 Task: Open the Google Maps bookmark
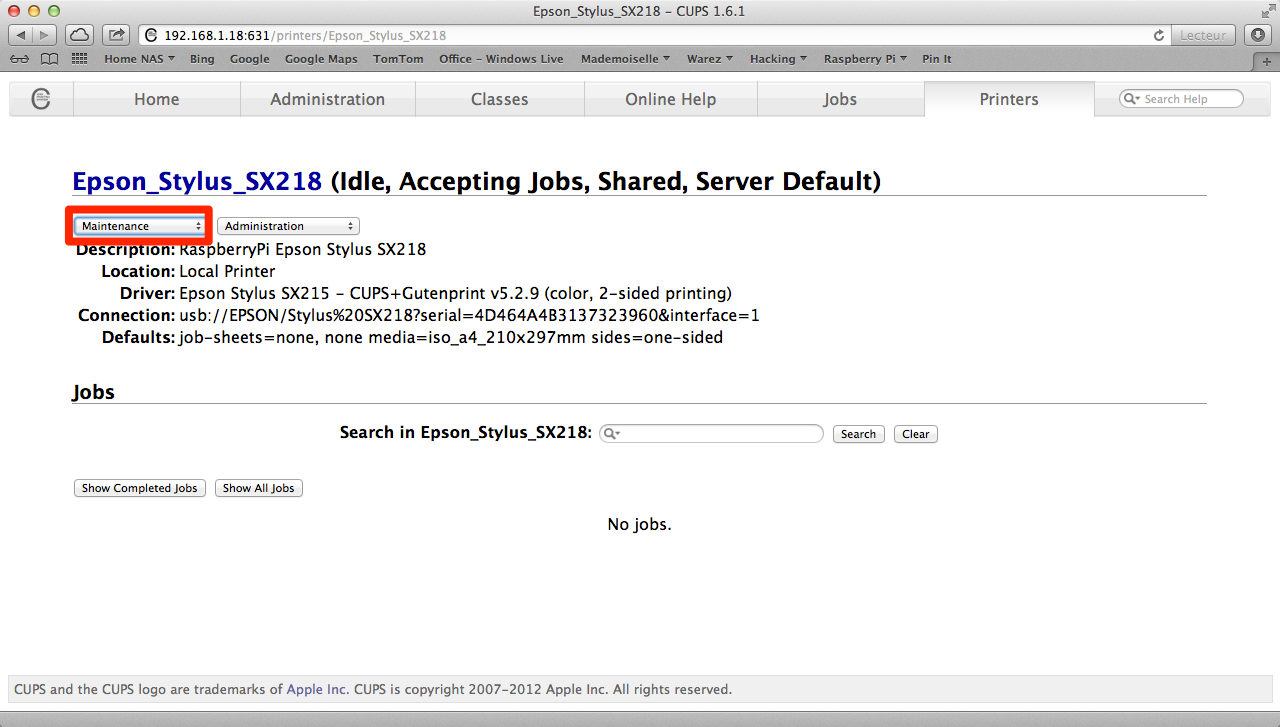(321, 59)
